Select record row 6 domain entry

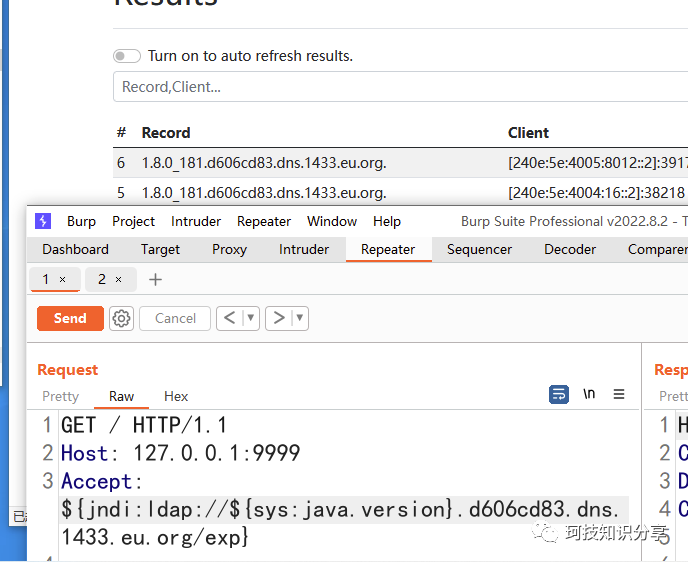point(264,163)
